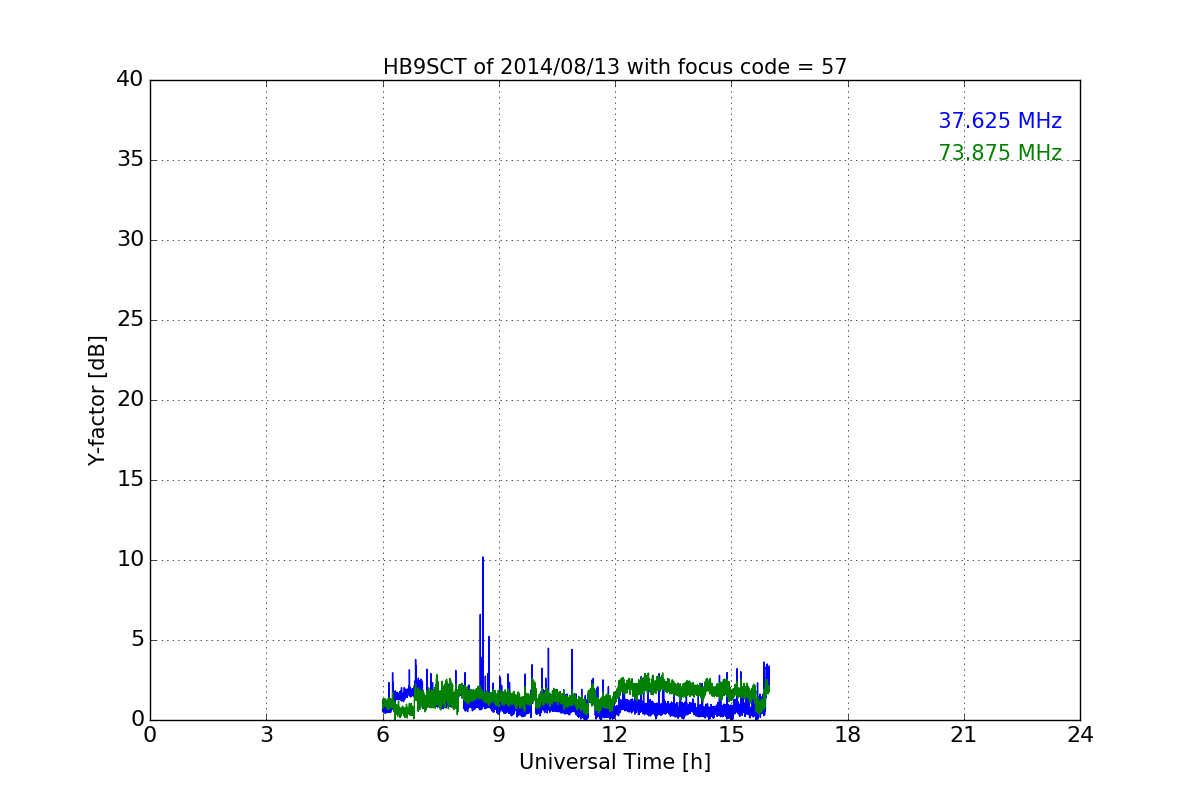Screen dimensions: 1200x800
Task: Click the Y-factor [dB] axis label
Action: tap(97, 400)
